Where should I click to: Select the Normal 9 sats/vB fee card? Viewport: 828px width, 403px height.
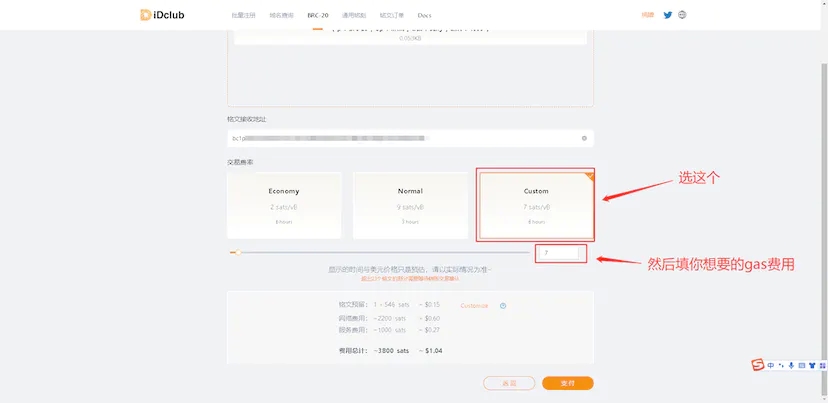point(410,205)
